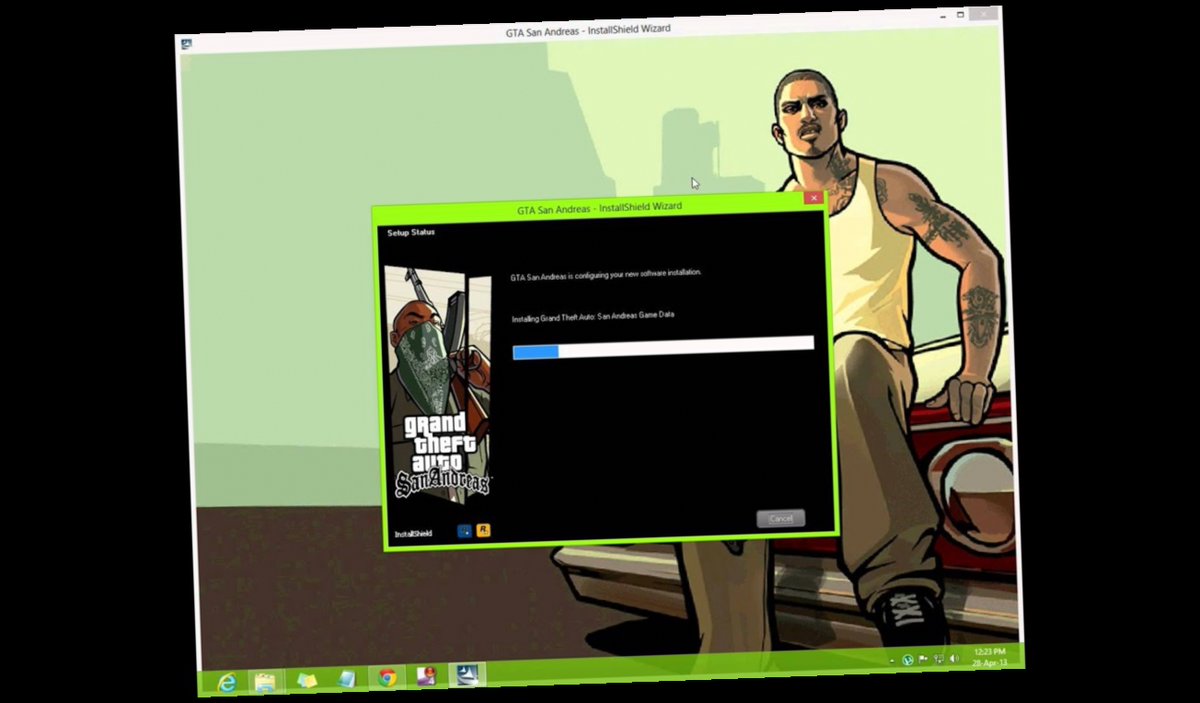
Task: Show hidden system tray icons
Action: (892, 662)
